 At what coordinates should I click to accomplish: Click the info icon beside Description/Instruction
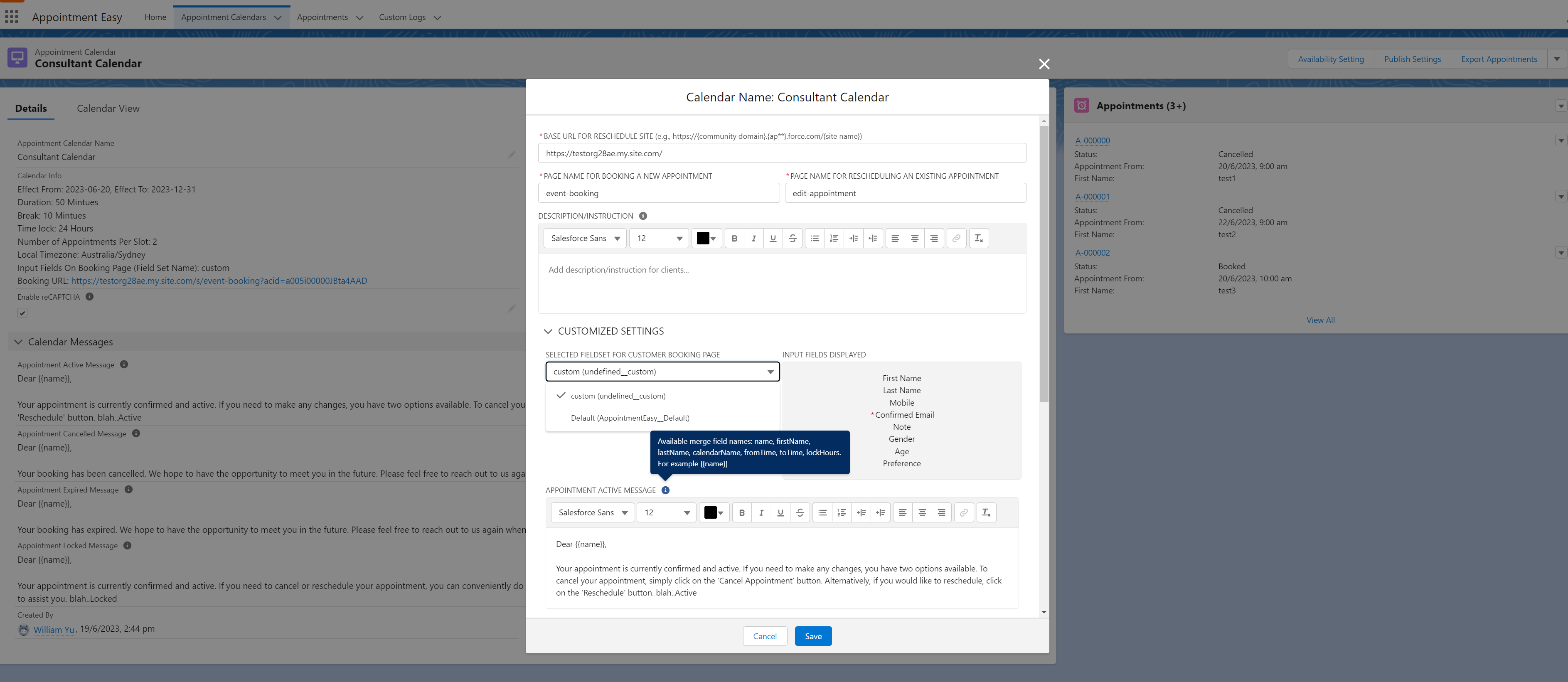coord(643,216)
